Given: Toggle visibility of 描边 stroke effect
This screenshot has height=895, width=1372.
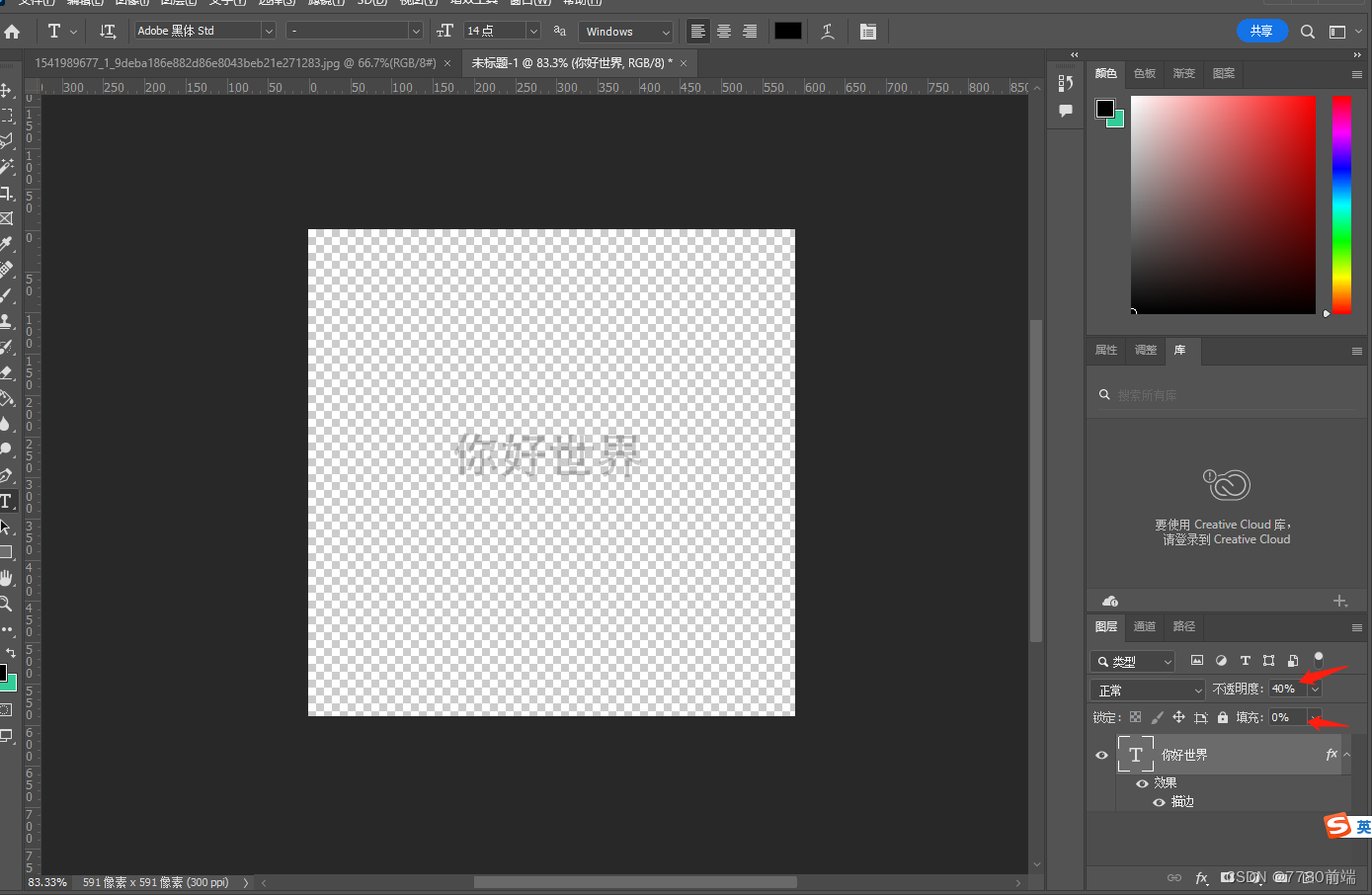Looking at the screenshot, I should point(1160,802).
